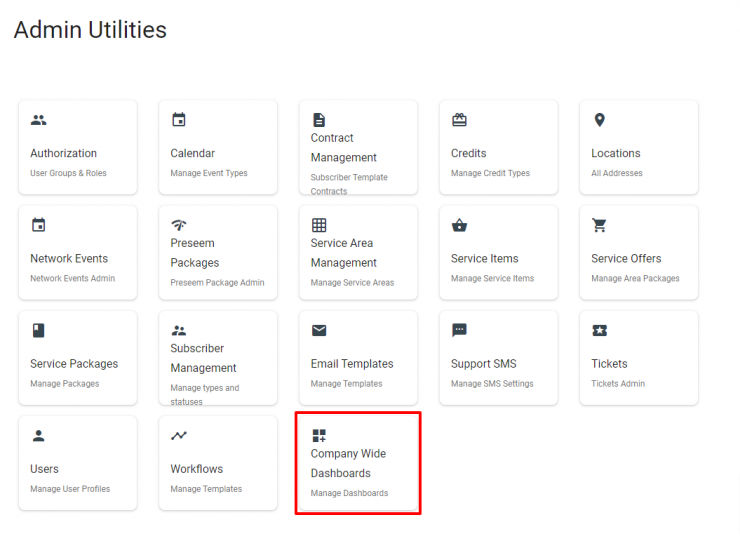Screen dimensions: 740x548
Task: Click the Company Wide Dashboards widgets icon
Action: (319, 435)
